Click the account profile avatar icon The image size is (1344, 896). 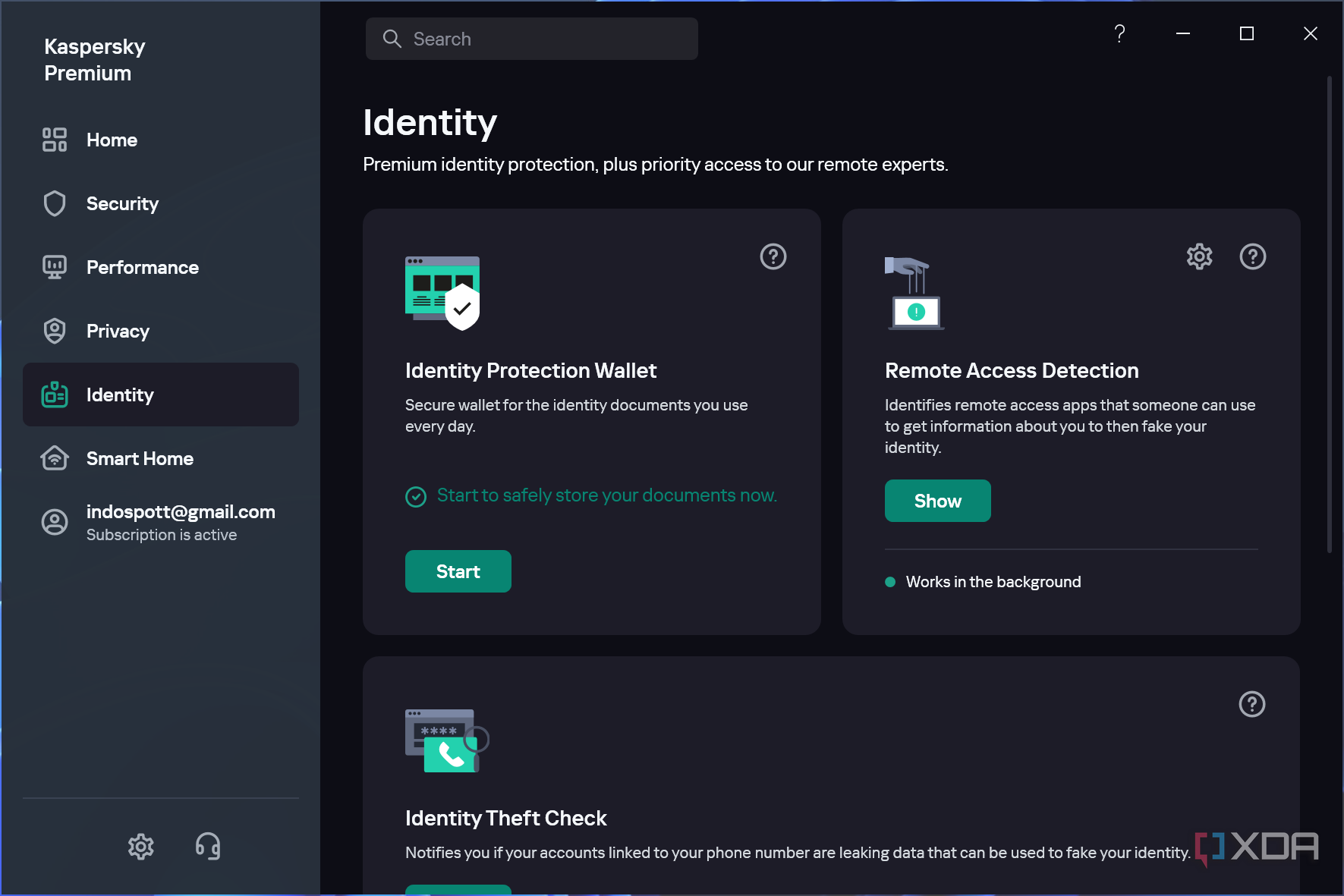55,522
